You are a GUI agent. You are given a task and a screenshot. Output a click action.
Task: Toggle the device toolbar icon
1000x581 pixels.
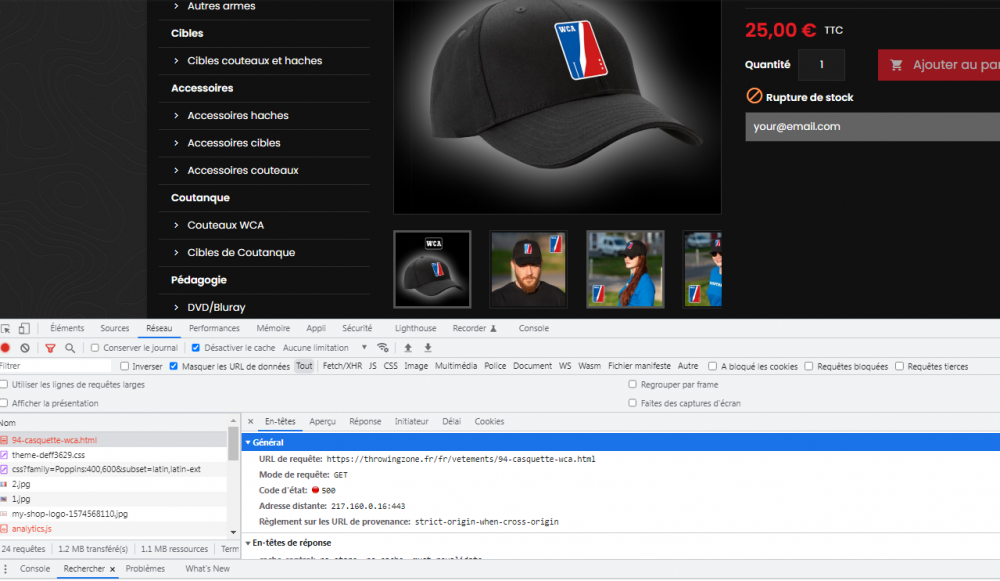24,329
